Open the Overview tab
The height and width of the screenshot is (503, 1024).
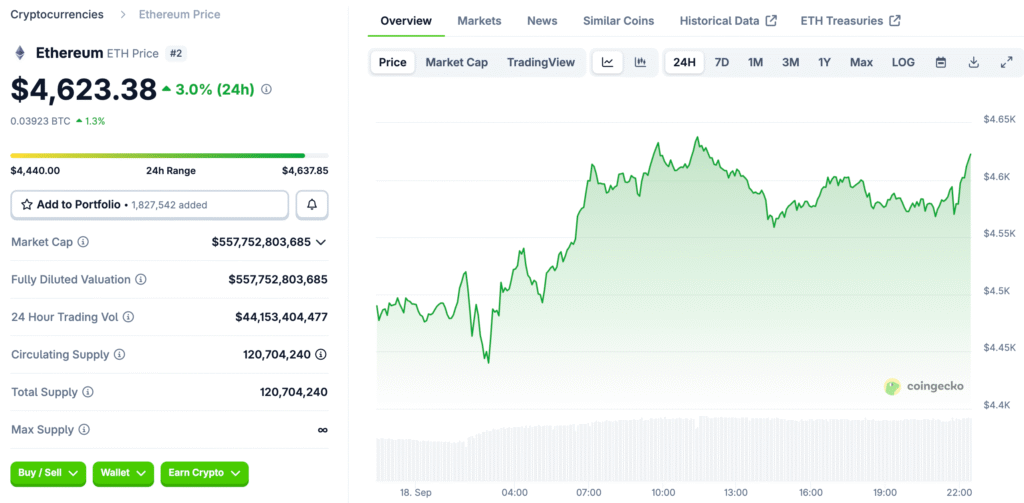click(406, 21)
